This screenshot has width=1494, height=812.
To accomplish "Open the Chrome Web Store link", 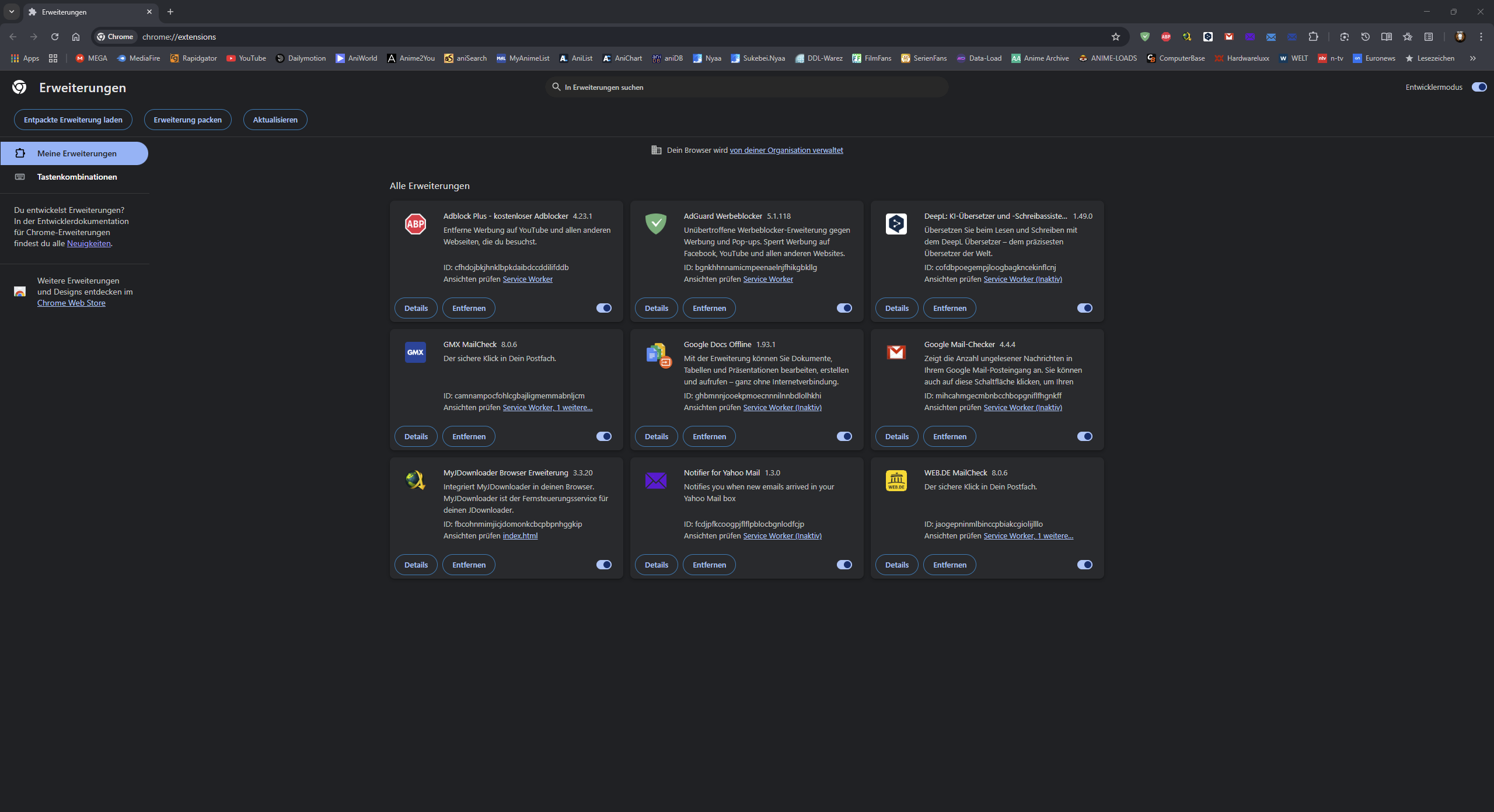I will pyautogui.click(x=71, y=303).
